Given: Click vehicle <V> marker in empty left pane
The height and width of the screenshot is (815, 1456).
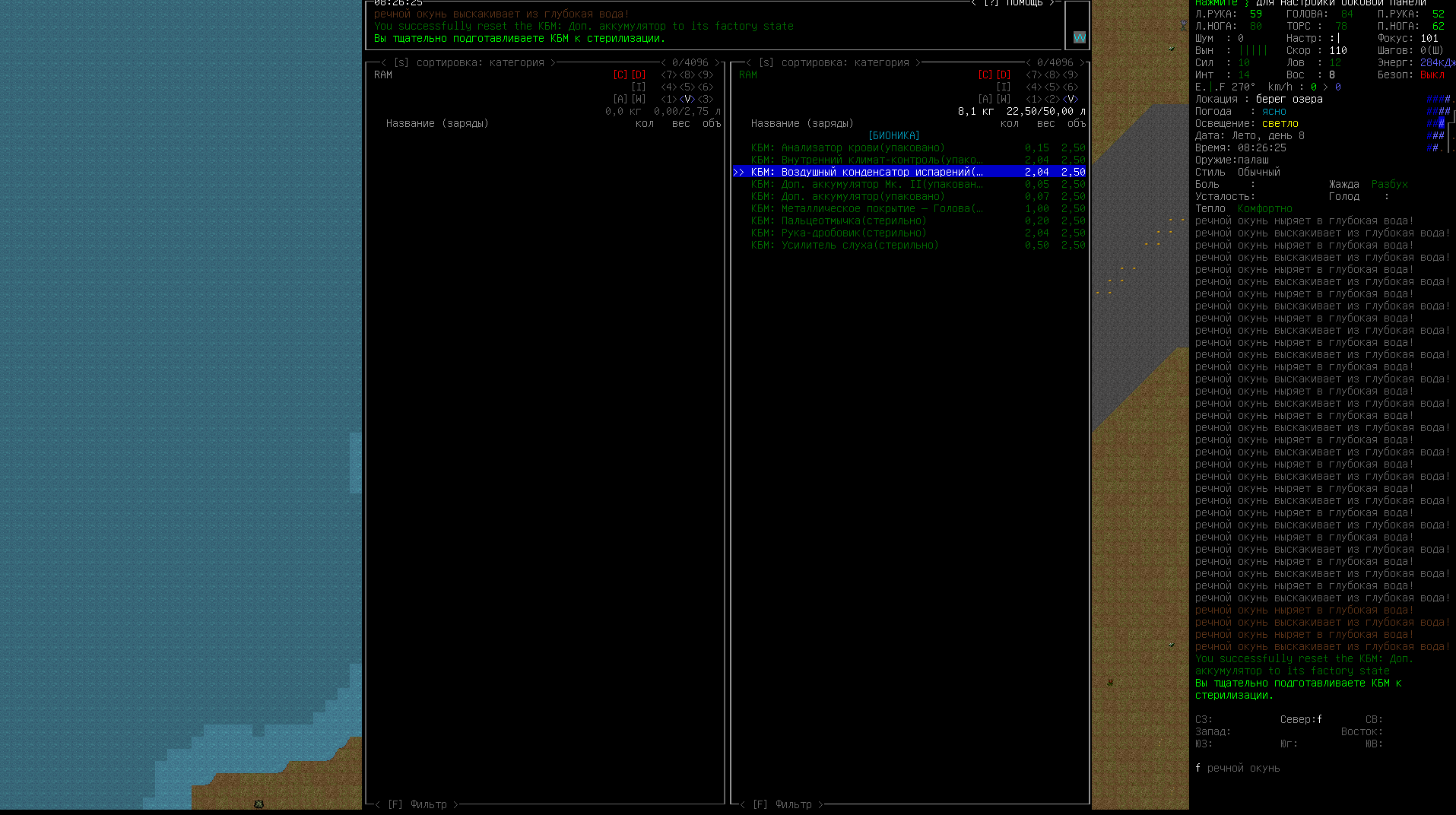Looking at the screenshot, I should pos(687,99).
